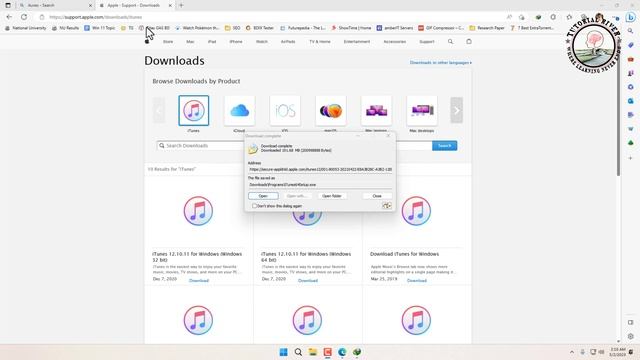Viewport: 640px width, 360px height.
Task: Click the Apple site search magnifier icon
Action: coord(450,42)
